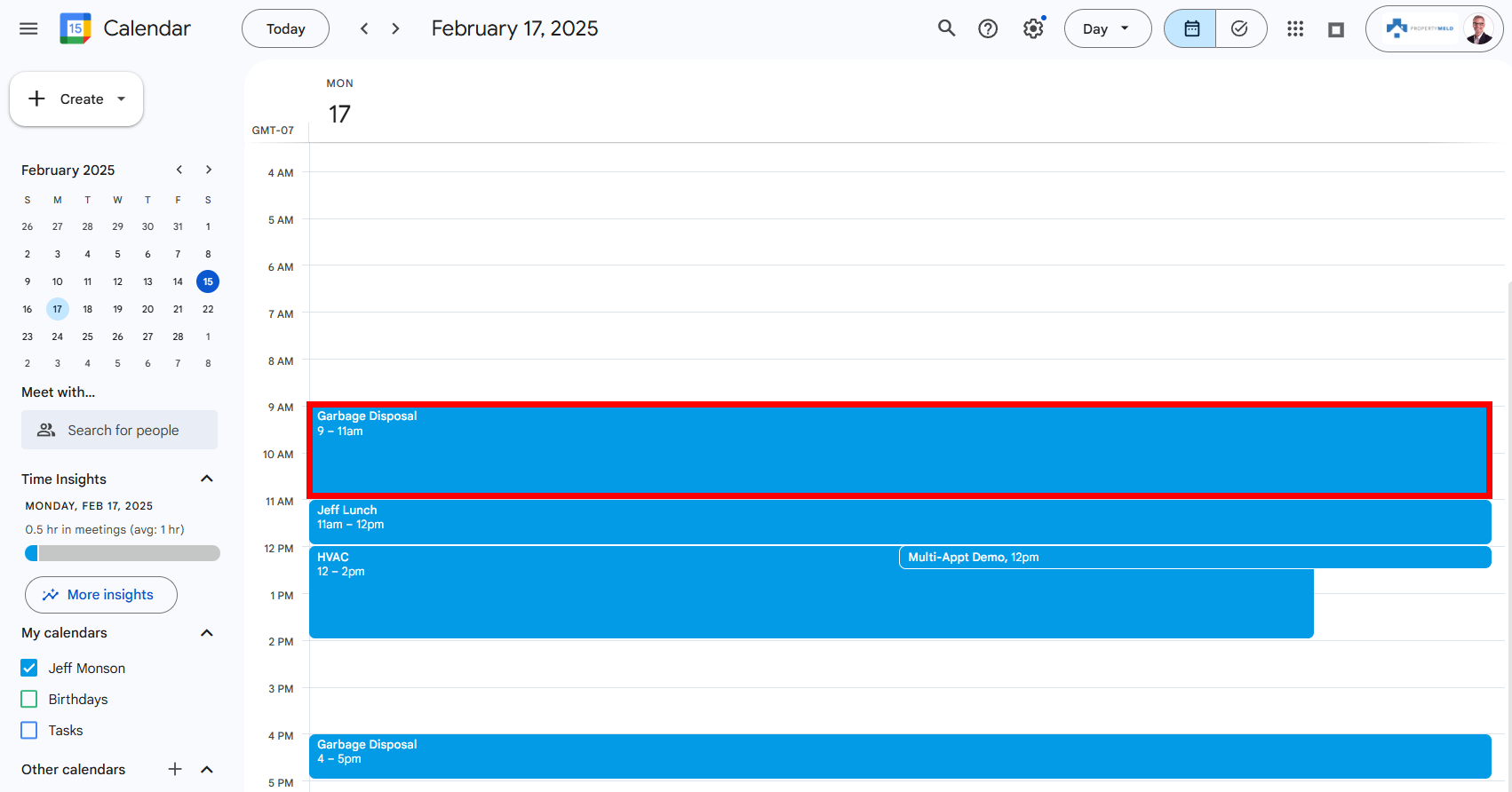
Task: Open More insights
Action: [100, 594]
